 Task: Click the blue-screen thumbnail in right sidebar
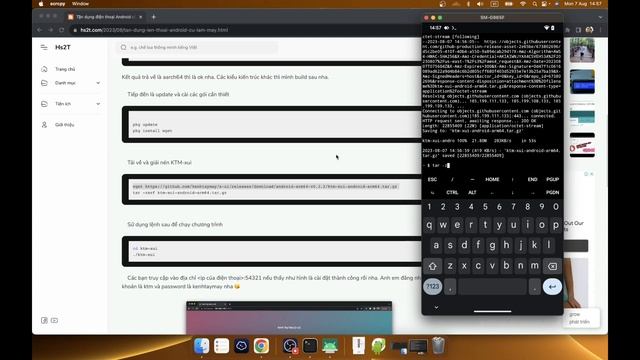point(582,82)
